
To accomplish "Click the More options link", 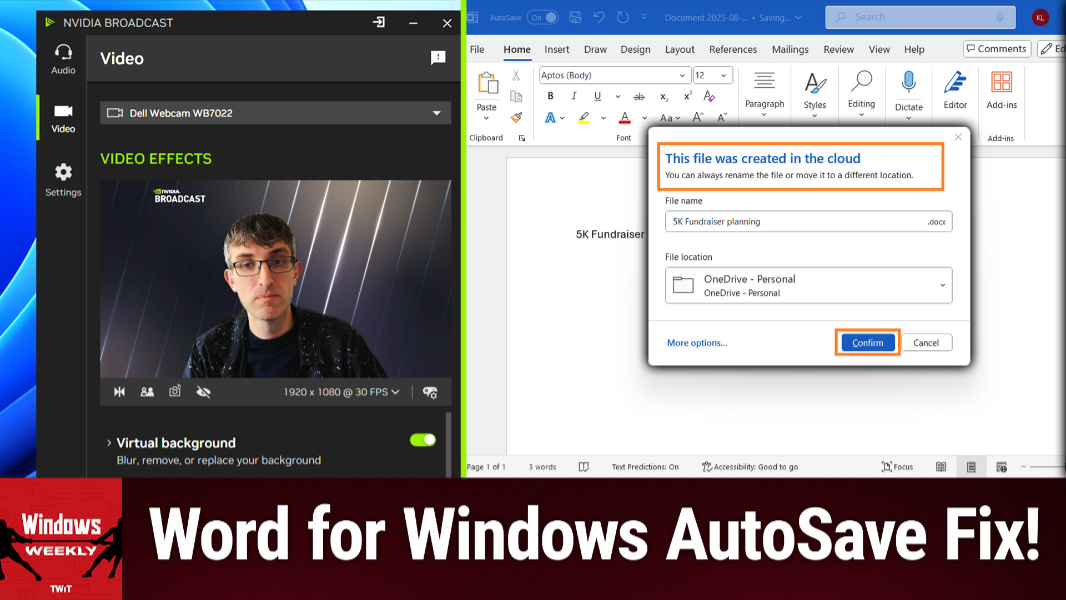I will [697, 342].
